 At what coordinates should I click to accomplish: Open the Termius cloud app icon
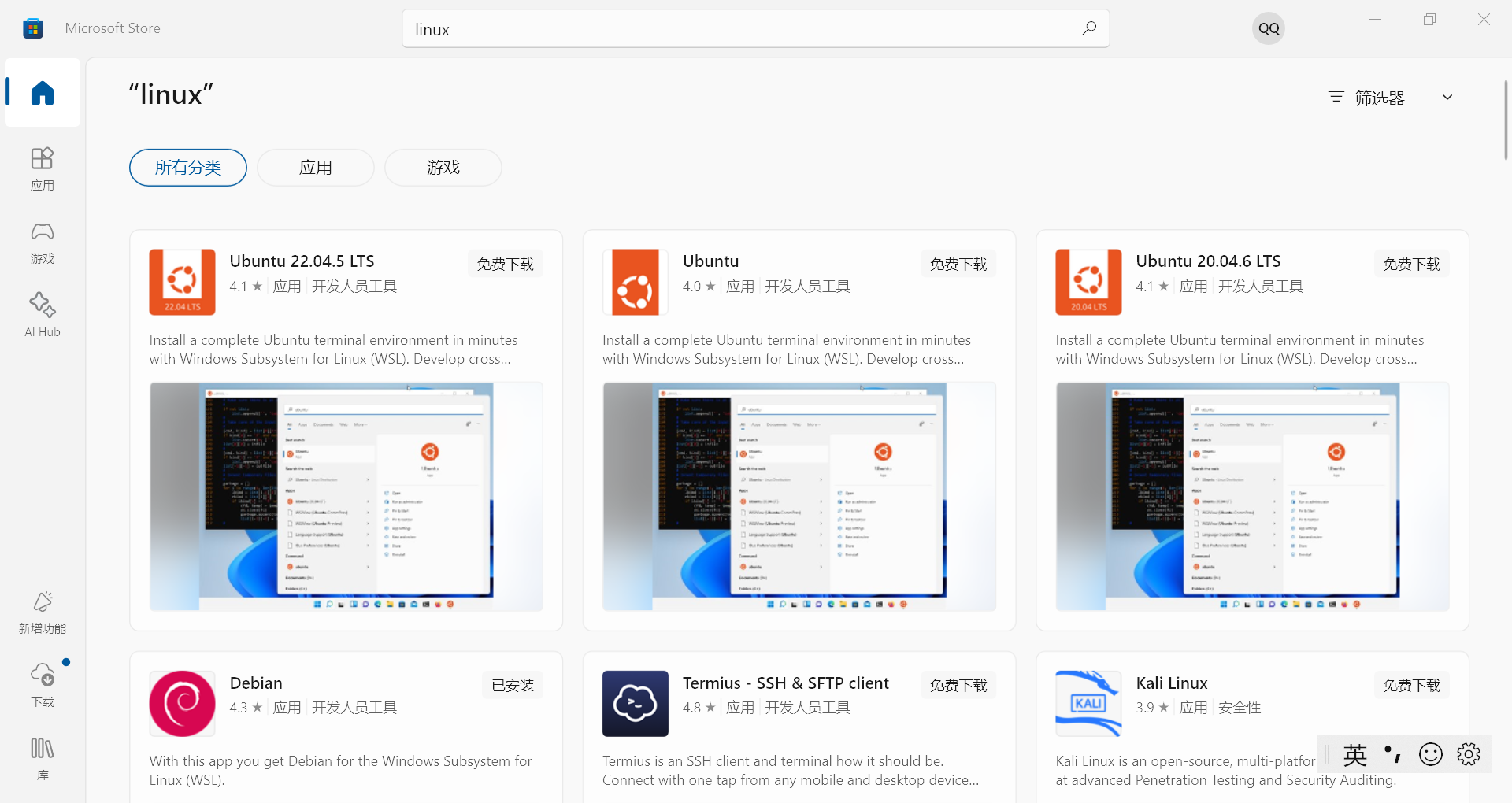coord(636,703)
